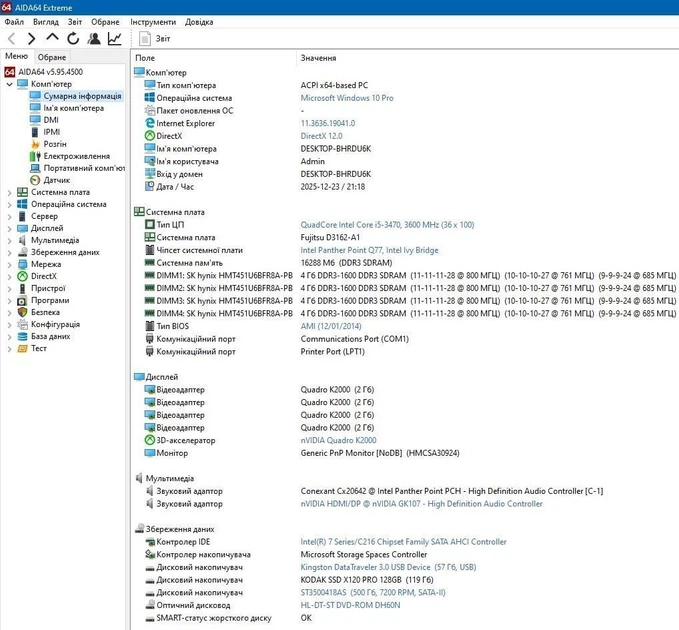Open the Довідка menu
679x630 pixels.
tap(199, 22)
